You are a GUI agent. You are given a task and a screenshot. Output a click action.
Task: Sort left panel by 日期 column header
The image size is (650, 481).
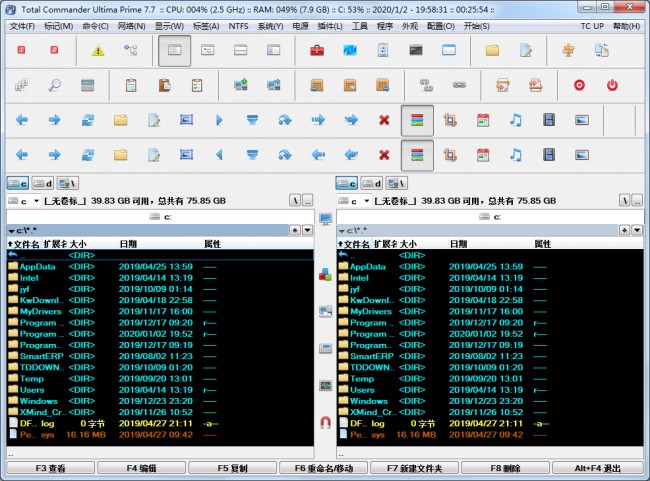[128, 244]
